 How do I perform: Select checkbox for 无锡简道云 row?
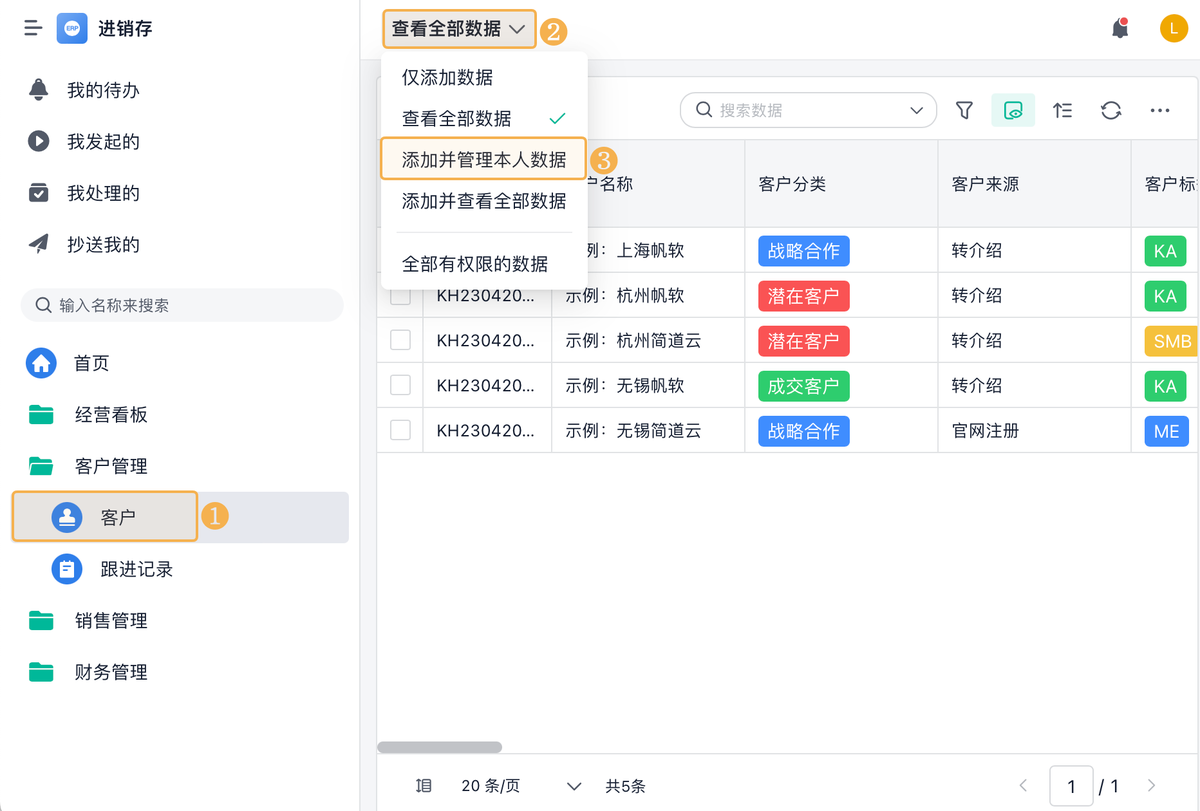tap(400, 430)
